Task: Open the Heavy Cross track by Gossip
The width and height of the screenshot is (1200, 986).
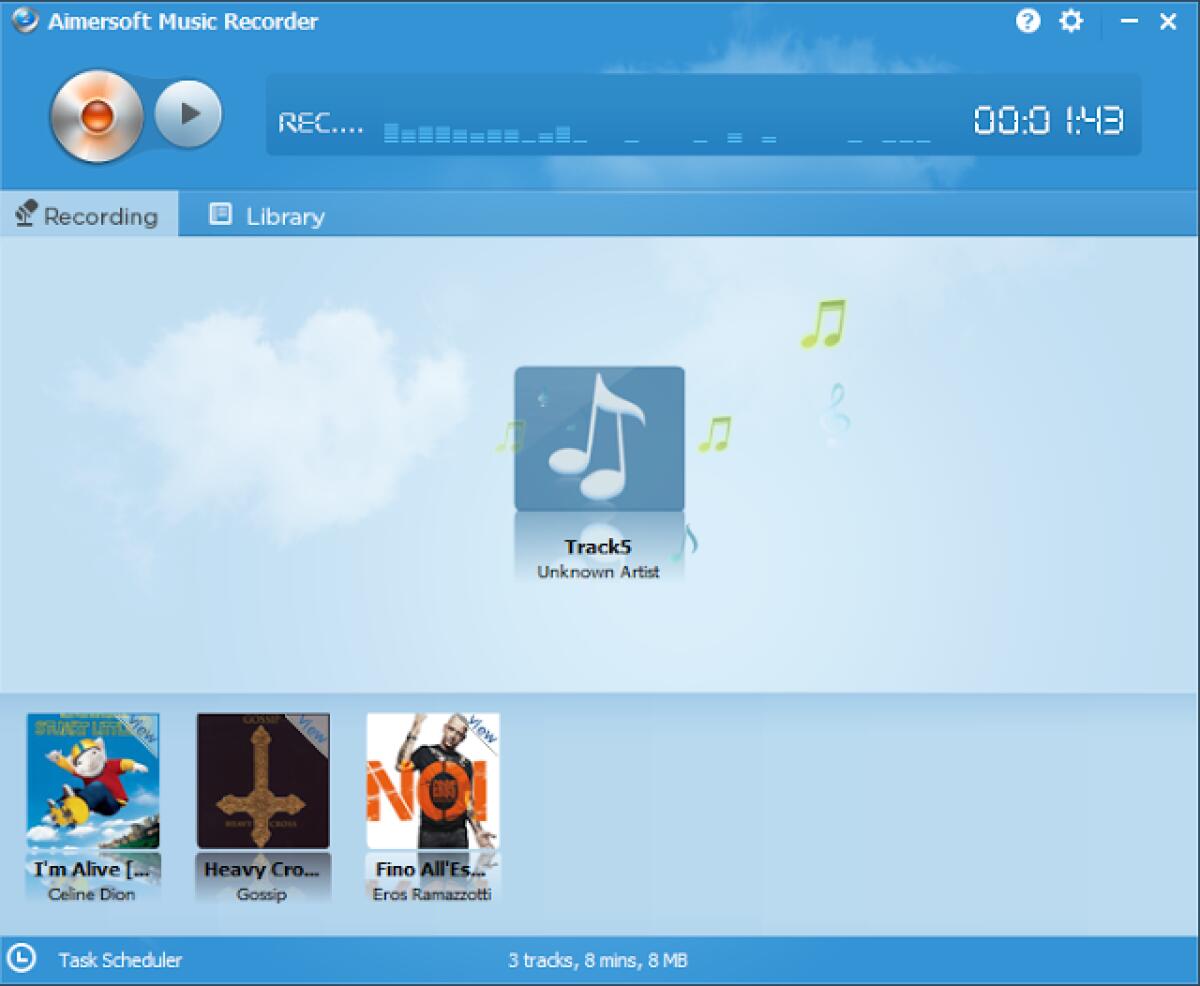Action: point(262,780)
